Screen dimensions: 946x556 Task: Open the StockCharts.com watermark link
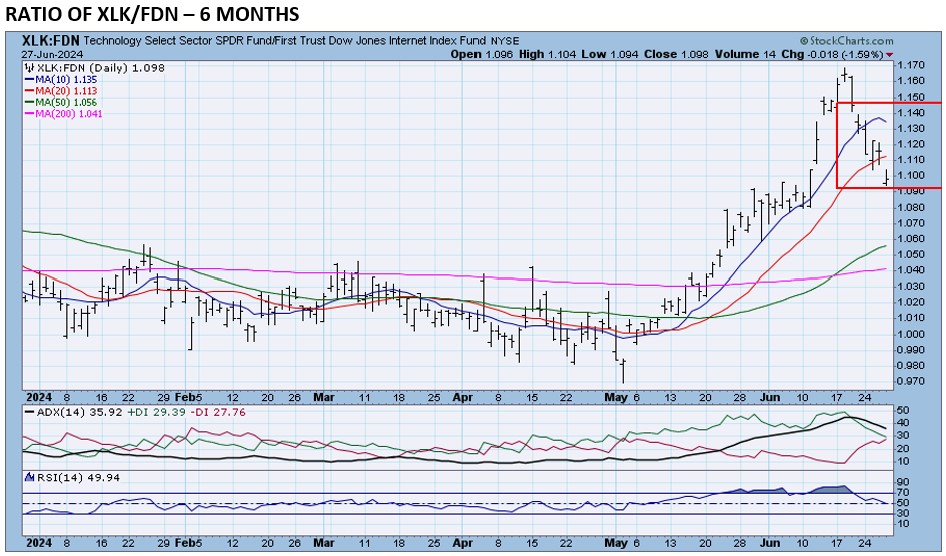(846, 41)
